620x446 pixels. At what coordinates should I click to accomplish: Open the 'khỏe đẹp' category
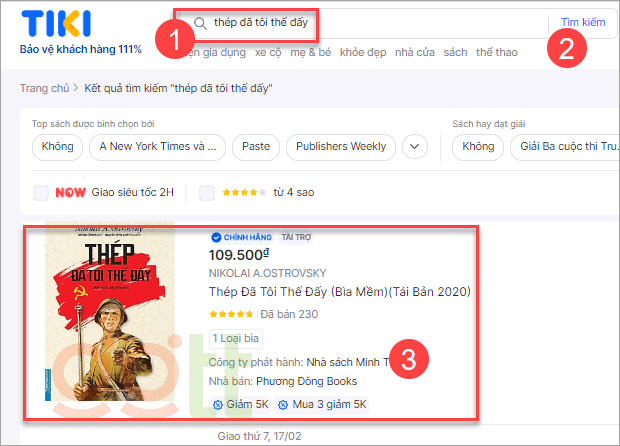coord(364,50)
